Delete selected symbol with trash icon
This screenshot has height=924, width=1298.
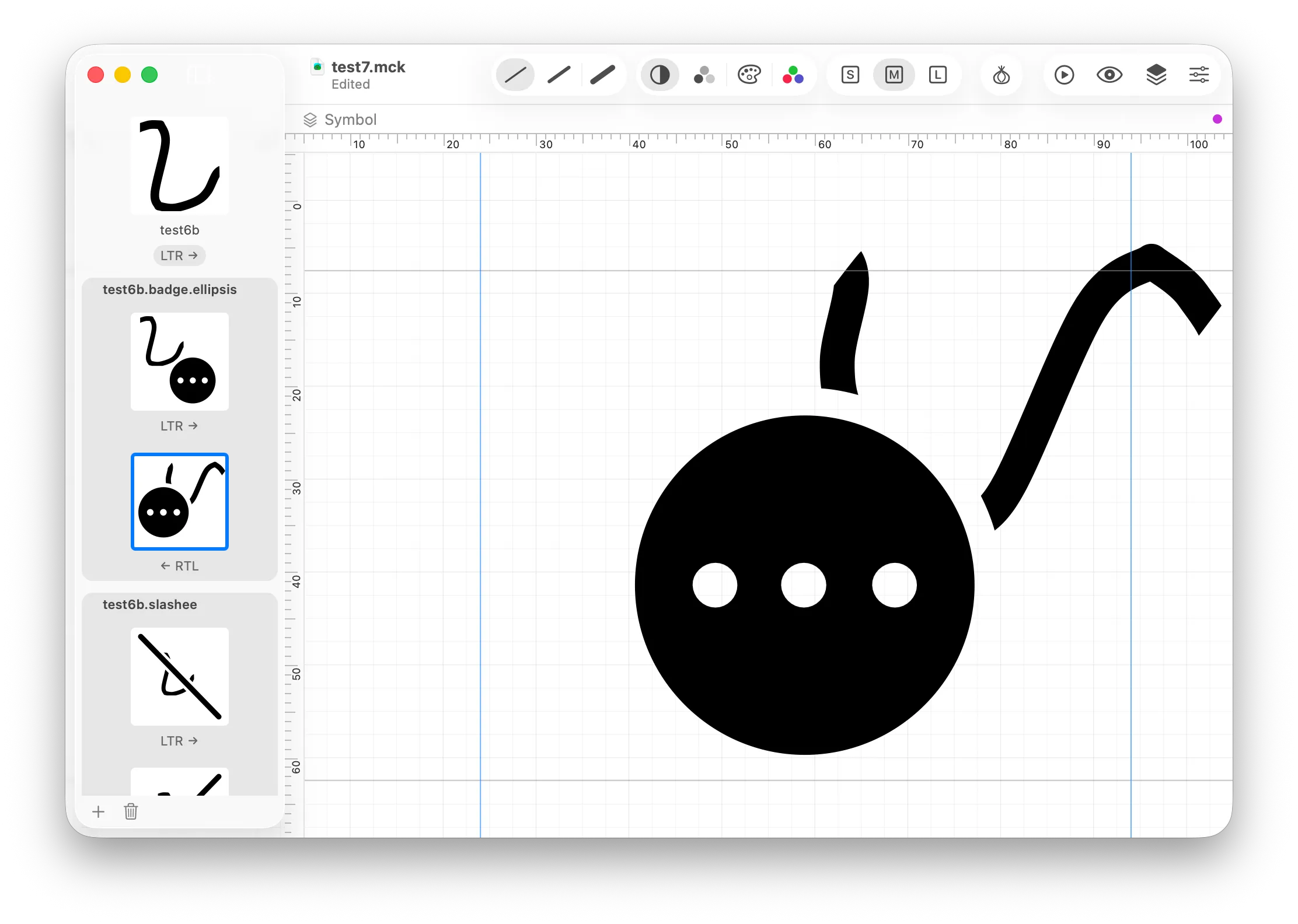[x=131, y=811]
